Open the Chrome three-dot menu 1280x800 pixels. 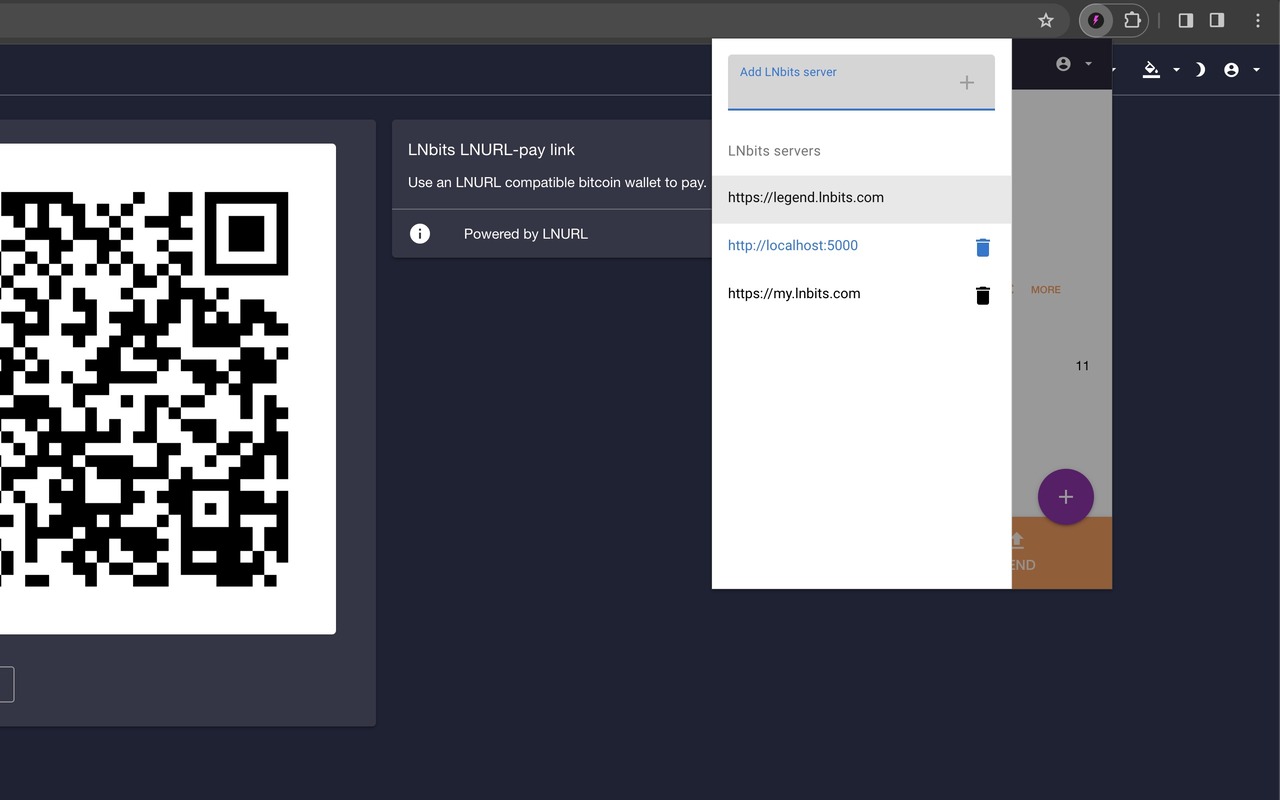click(x=1258, y=20)
